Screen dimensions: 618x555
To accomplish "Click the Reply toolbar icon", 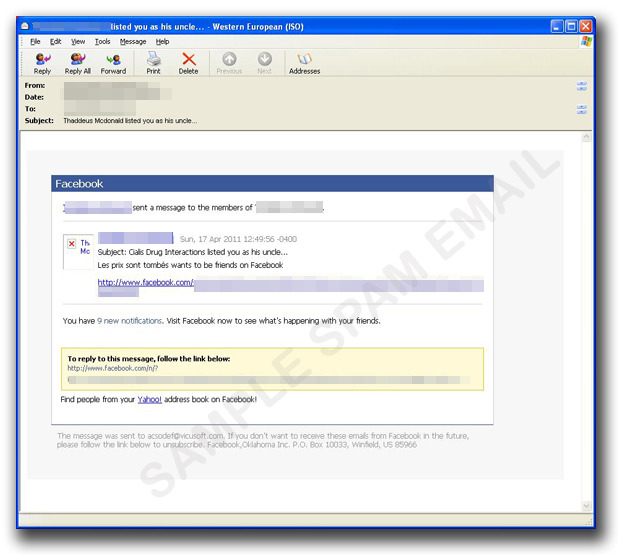I will pyautogui.click(x=42, y=63).
